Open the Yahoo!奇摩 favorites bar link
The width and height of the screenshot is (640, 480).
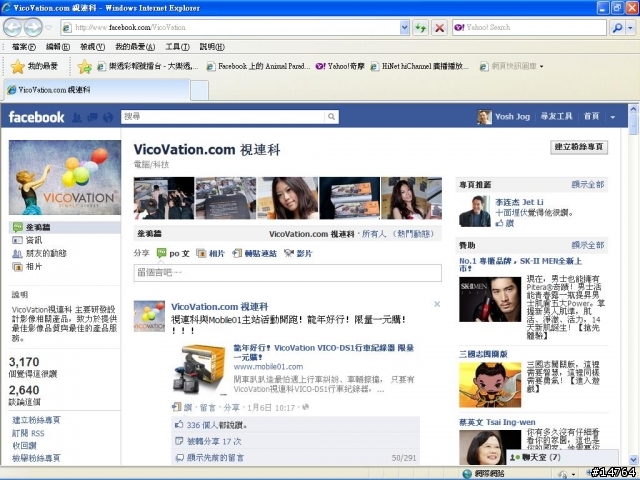coord(340,66)
